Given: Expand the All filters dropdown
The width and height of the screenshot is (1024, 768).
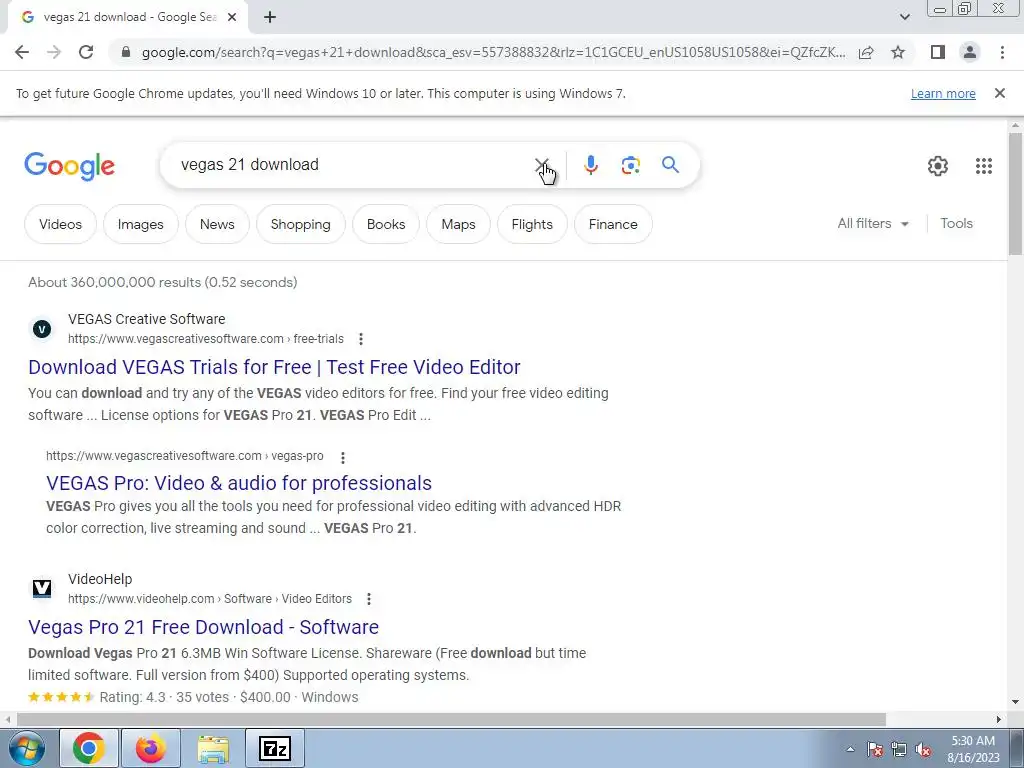Looking at the screenshot, I should (x=873, y=223).
